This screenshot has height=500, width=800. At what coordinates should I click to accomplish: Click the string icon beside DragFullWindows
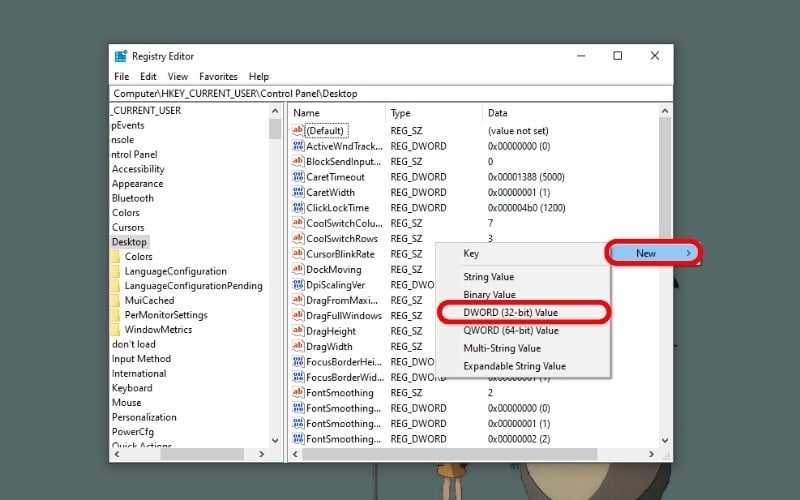click(x=298, y=315)
